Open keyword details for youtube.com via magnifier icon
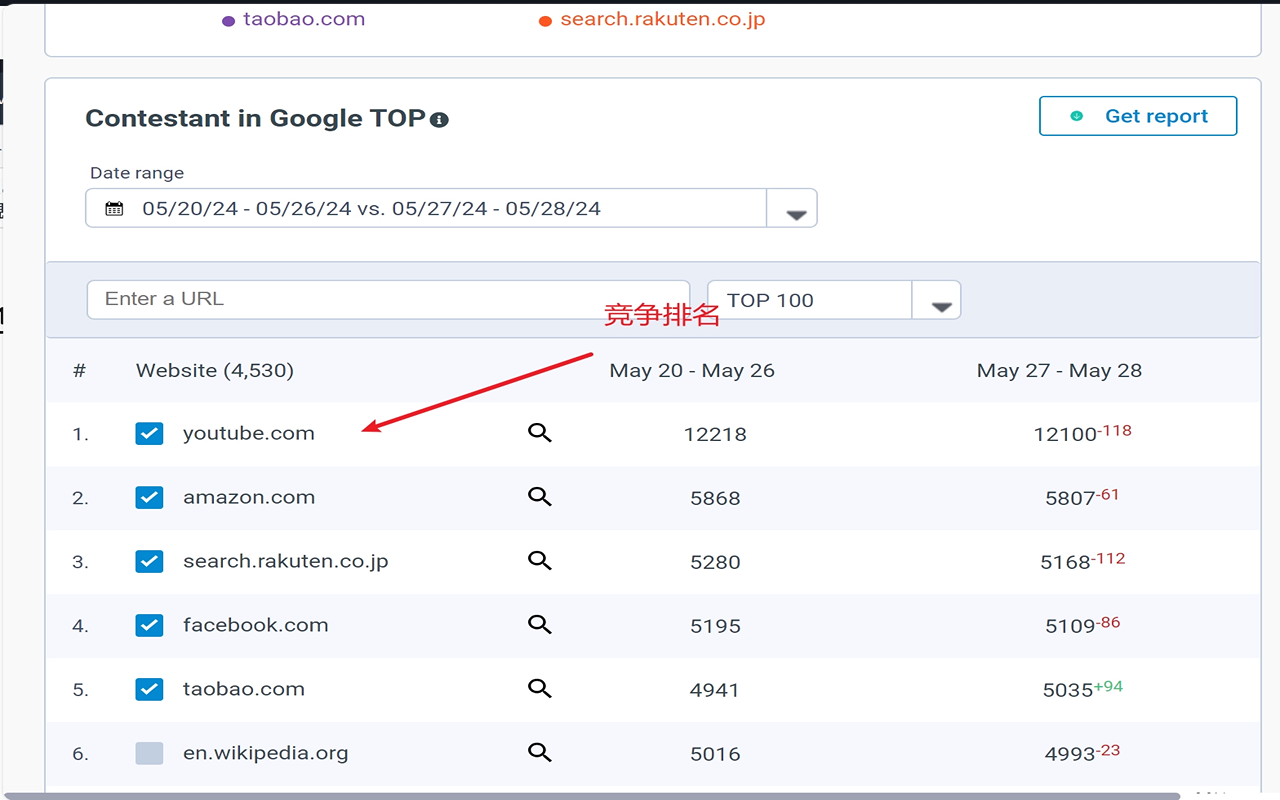 [x=540, y=433]
